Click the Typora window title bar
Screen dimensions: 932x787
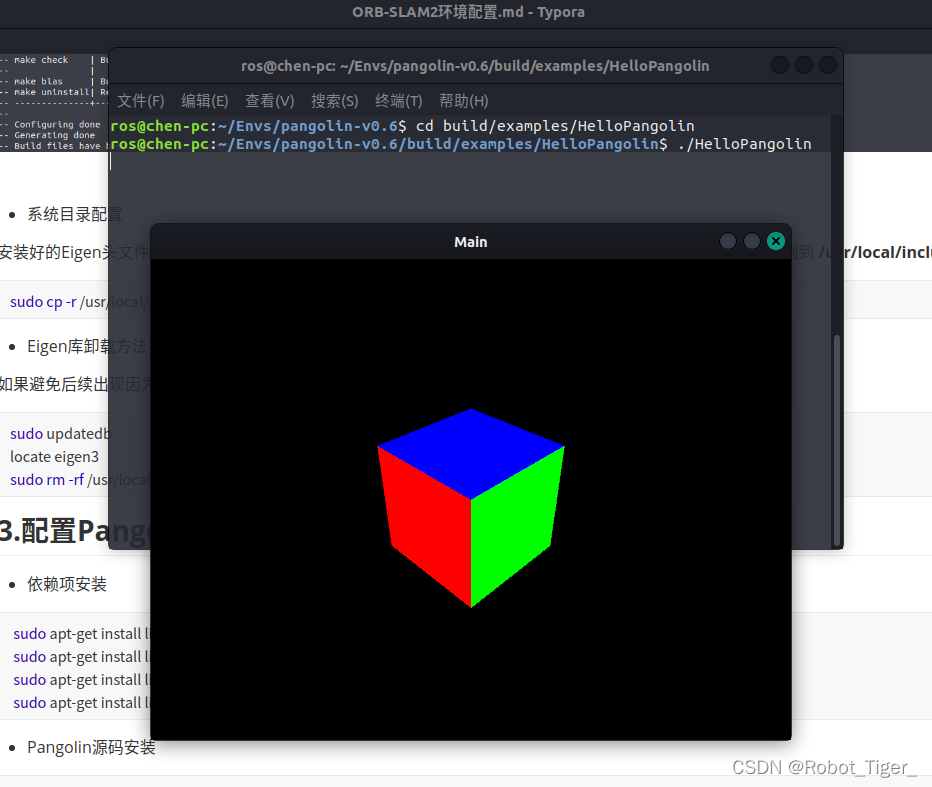click(468, 12)
